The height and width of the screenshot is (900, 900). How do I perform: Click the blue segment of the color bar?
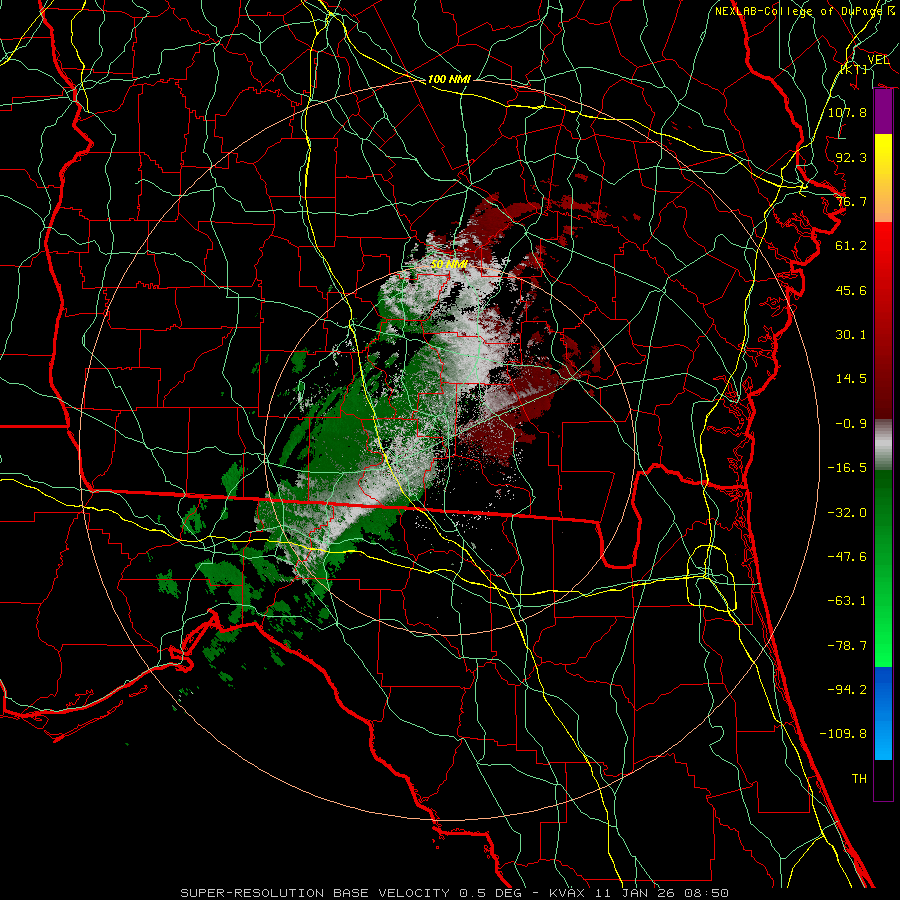tap(883, 713)
